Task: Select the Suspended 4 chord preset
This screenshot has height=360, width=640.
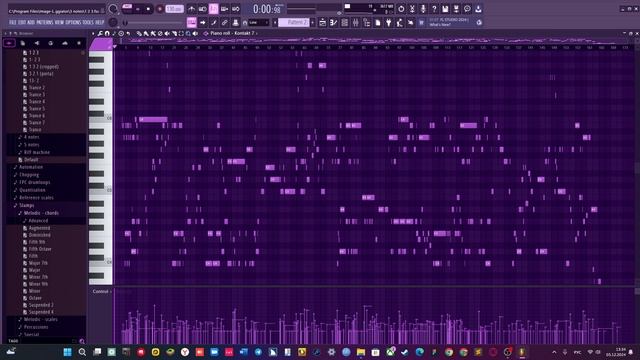Action: [41, 312]
